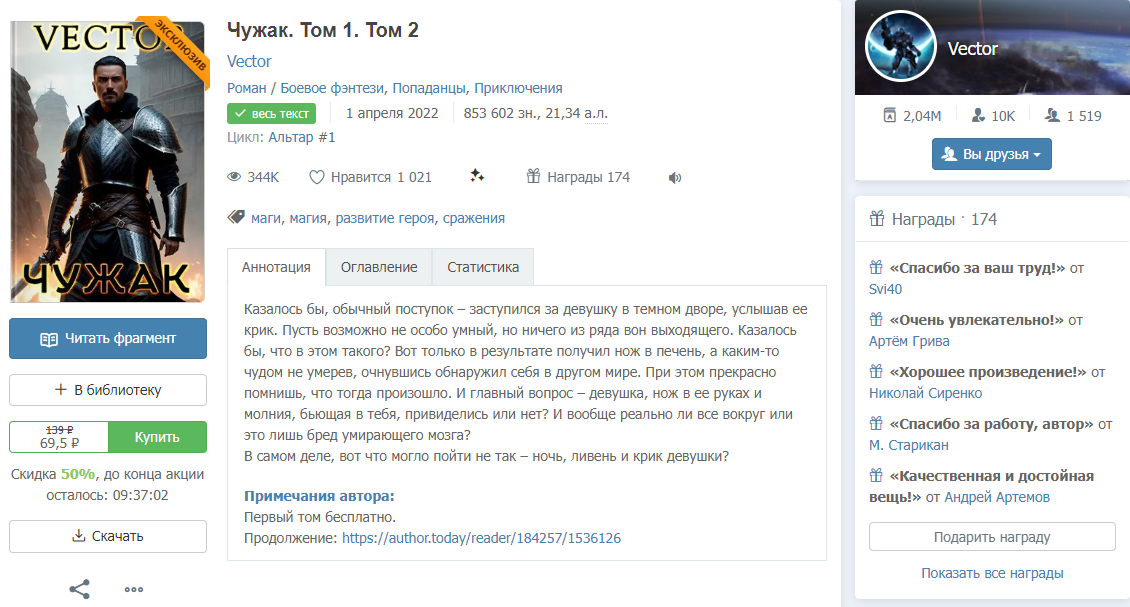Click the 2,04M author stat icon

[889, 115]
